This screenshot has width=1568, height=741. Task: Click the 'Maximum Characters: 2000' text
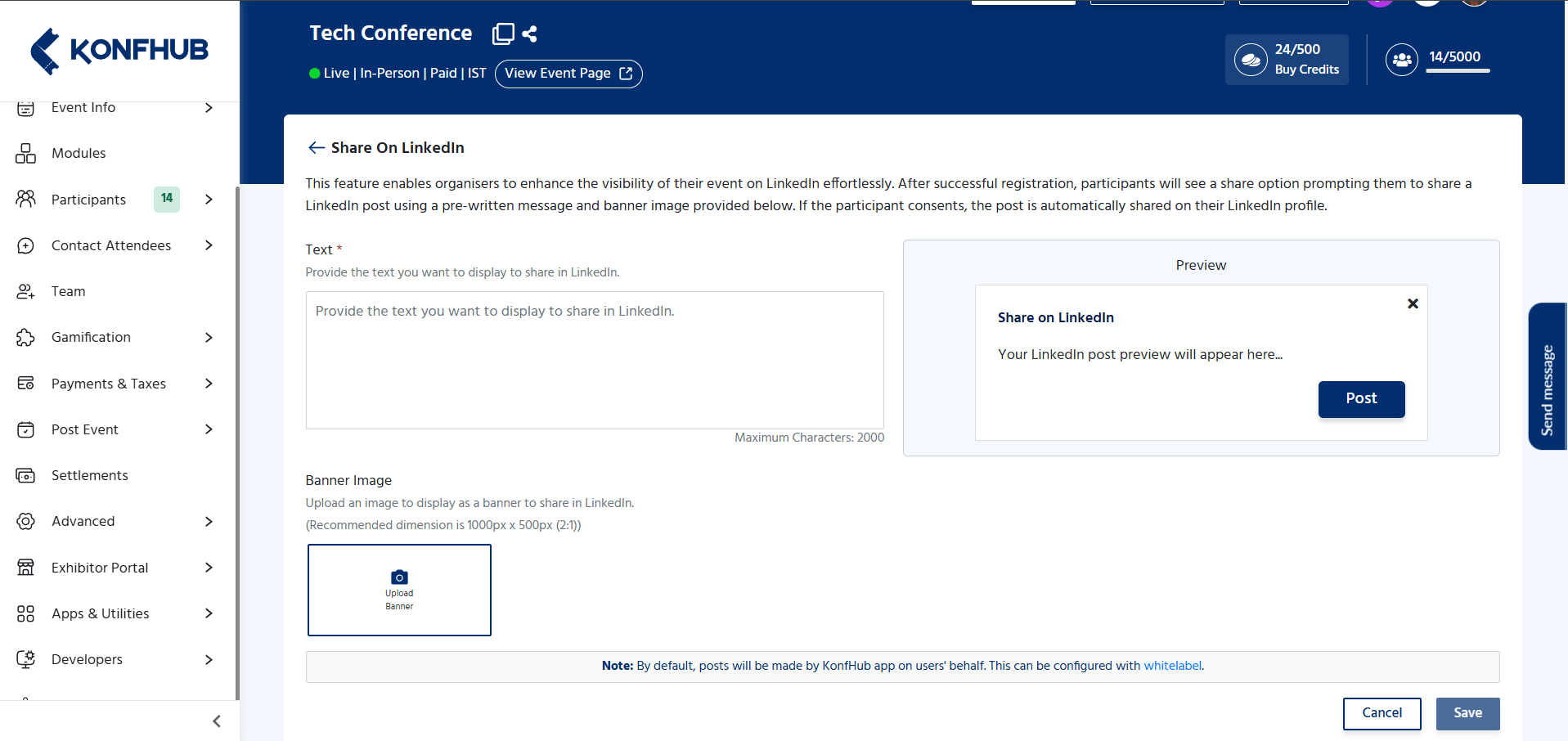coord(809,438)
